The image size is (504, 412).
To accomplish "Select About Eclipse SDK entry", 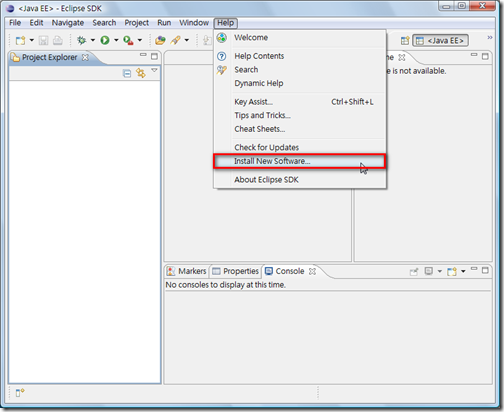I will (x=300, y=180).
